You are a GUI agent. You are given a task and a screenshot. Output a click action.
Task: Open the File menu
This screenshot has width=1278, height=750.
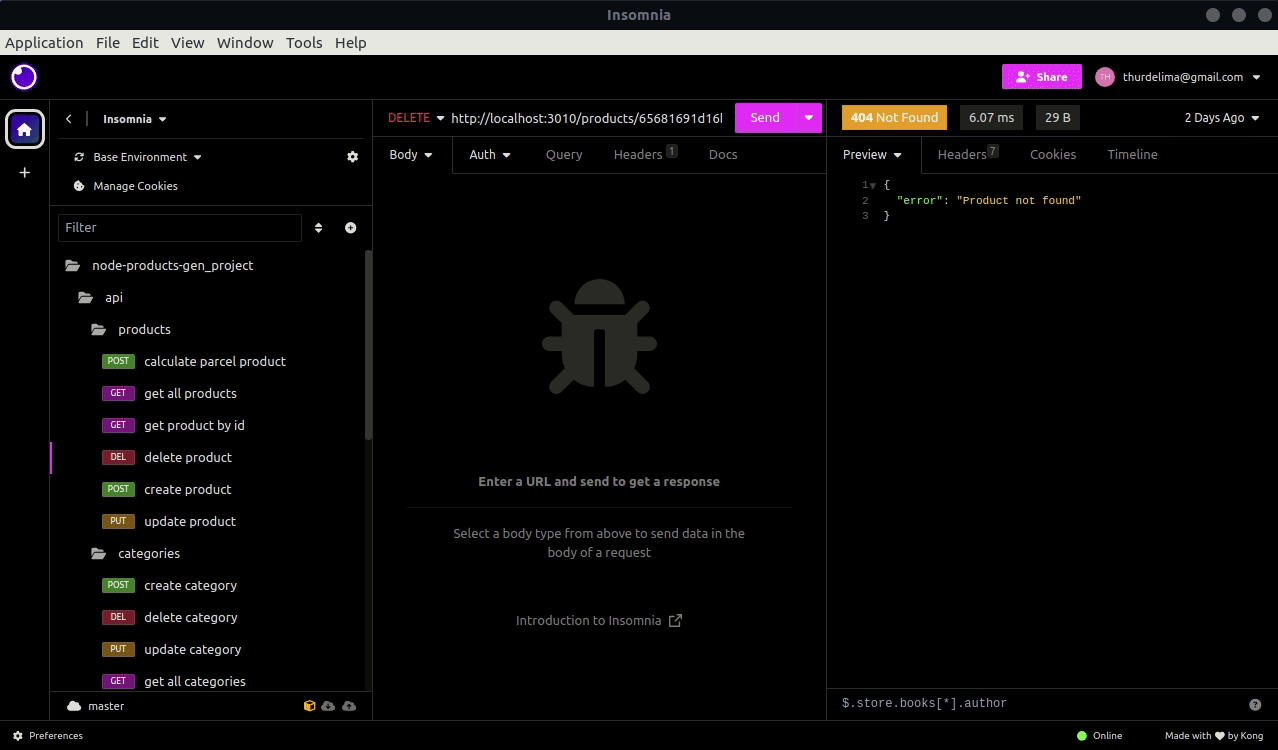pos(108,43)
